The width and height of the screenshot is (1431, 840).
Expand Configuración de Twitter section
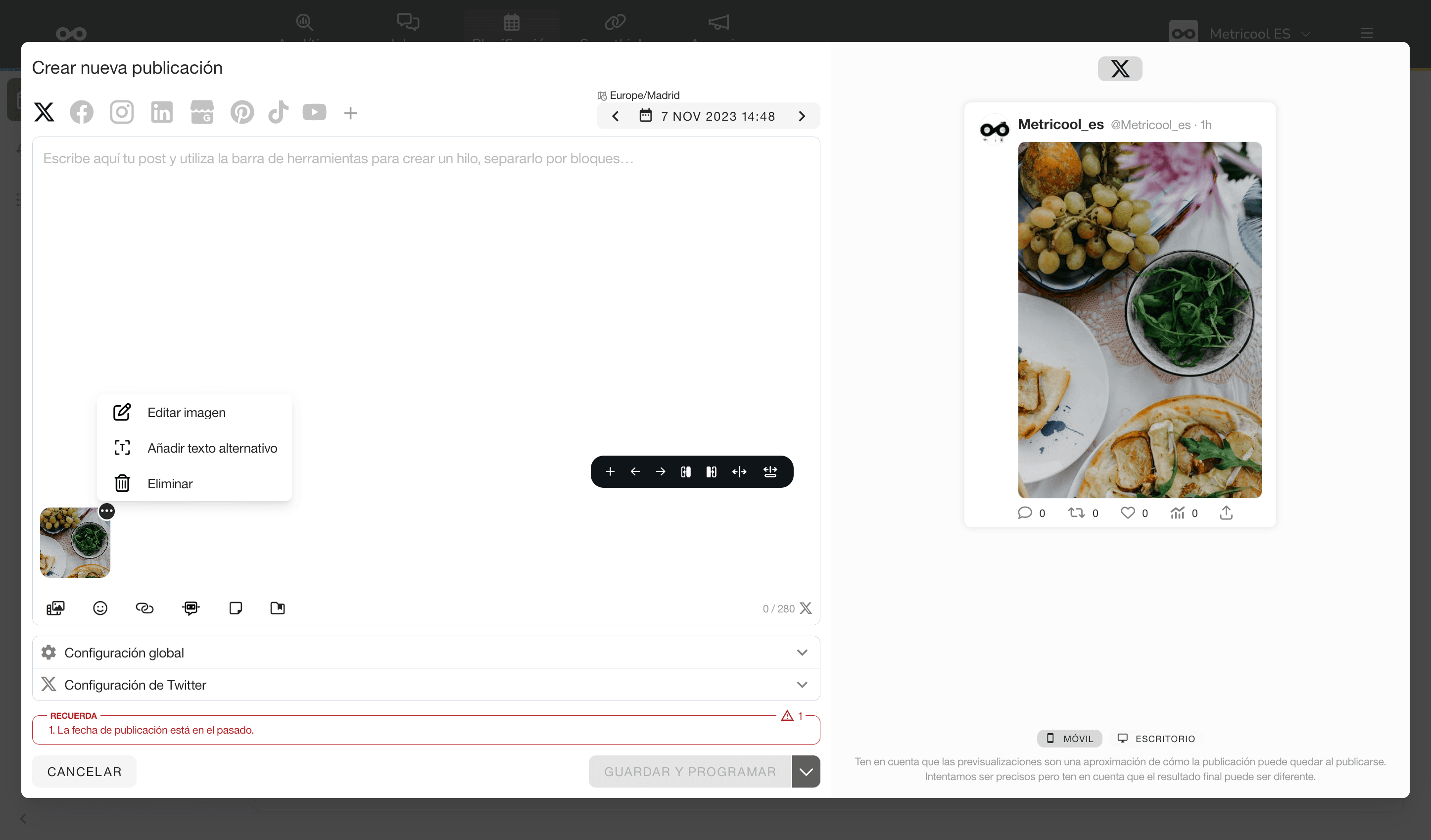pyautogui.click(x=426, y=685)
